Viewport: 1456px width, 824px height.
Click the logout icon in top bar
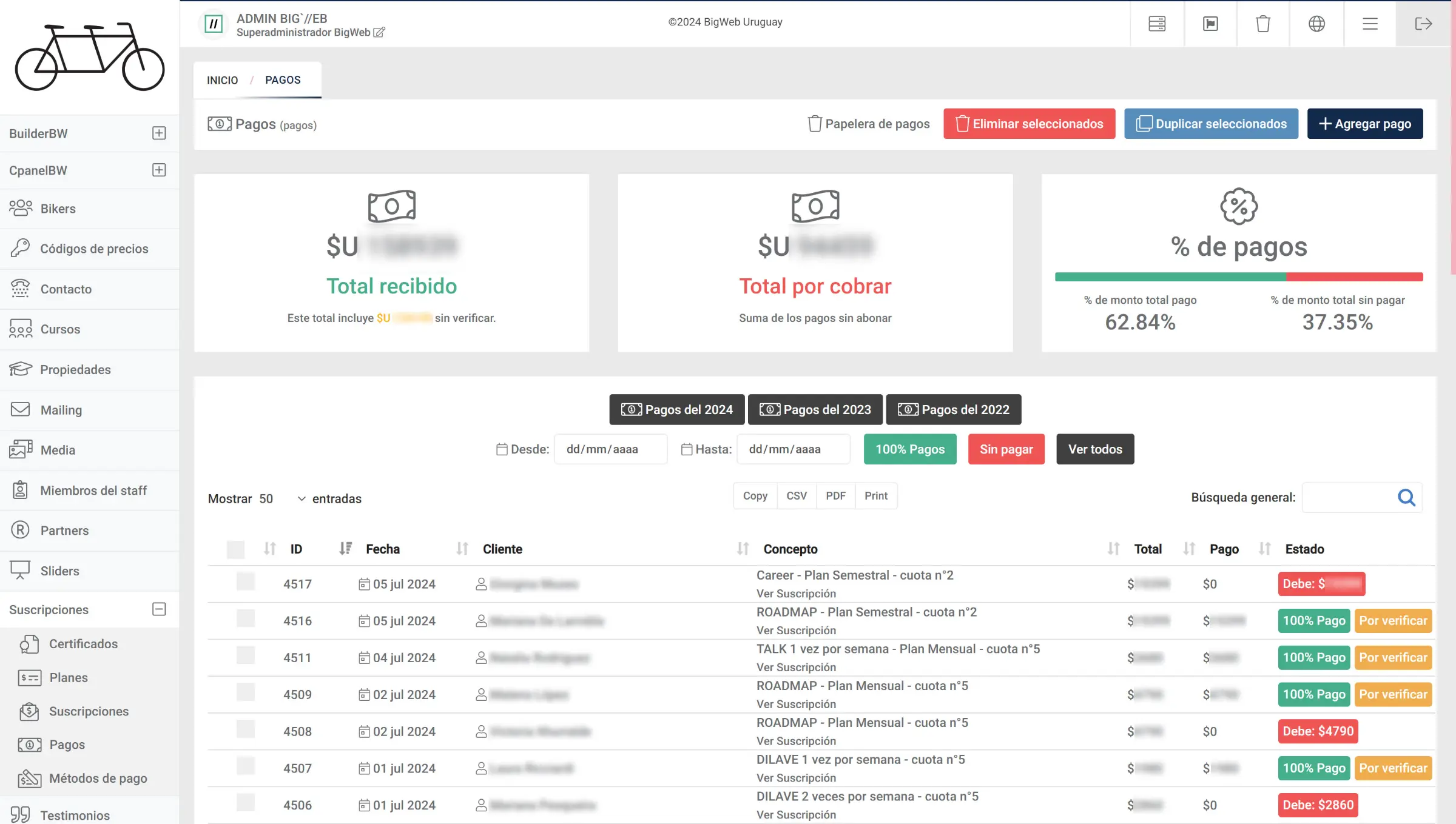[x=1423, y=24]
